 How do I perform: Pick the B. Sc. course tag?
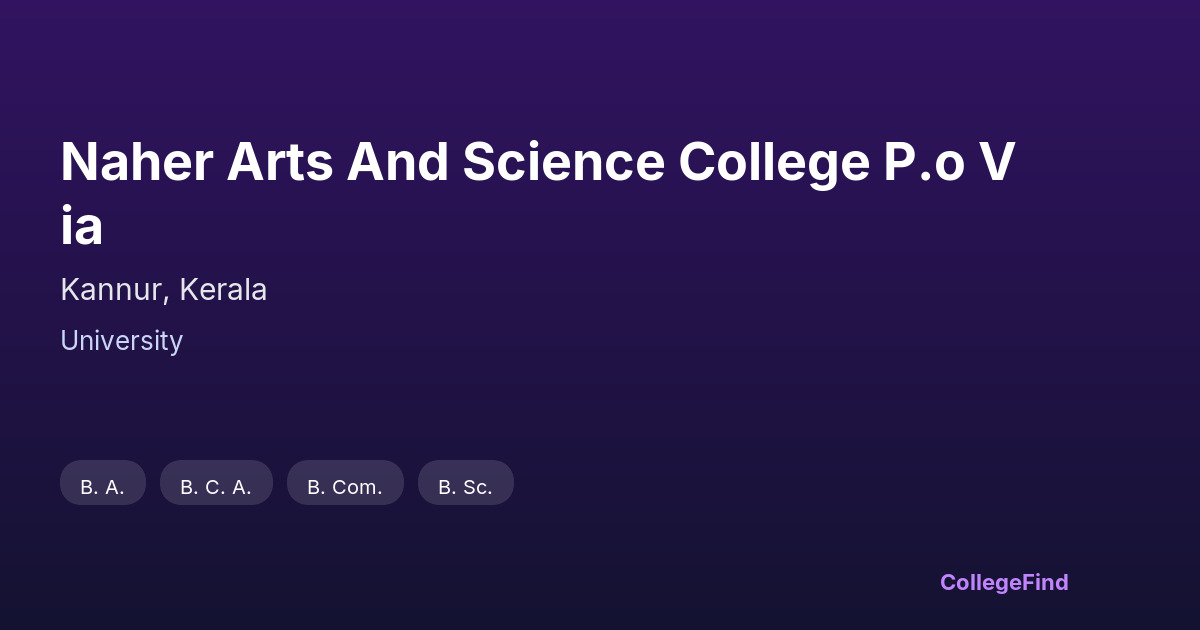[466, 484]
